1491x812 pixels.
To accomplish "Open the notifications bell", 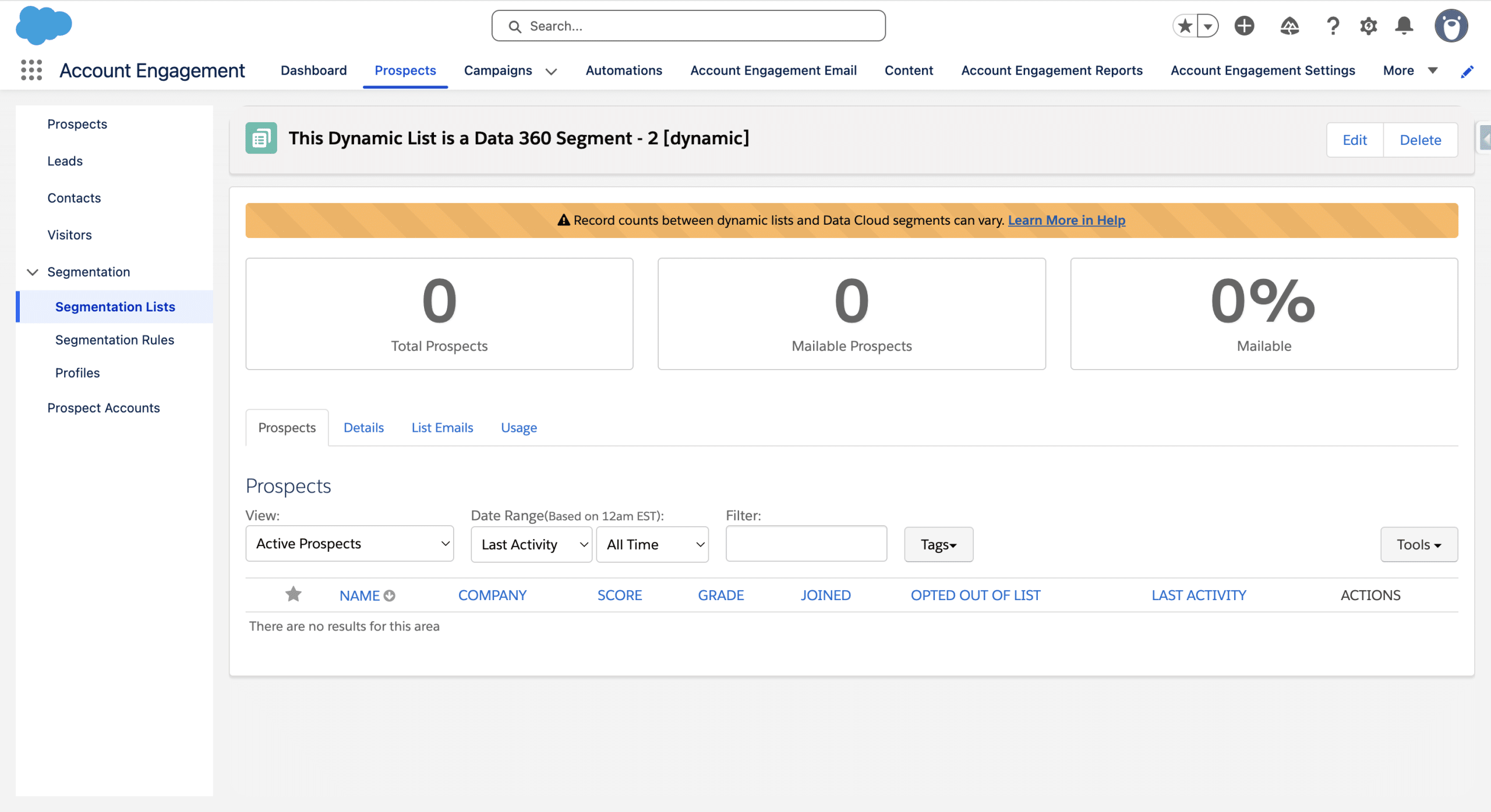I will pos(1404,26).
